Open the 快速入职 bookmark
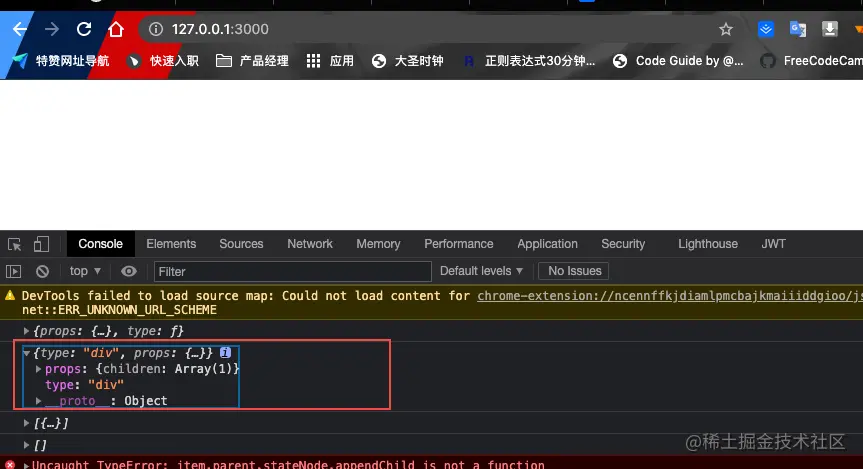Viewport: 863px width, 469px height. [163, 61]
